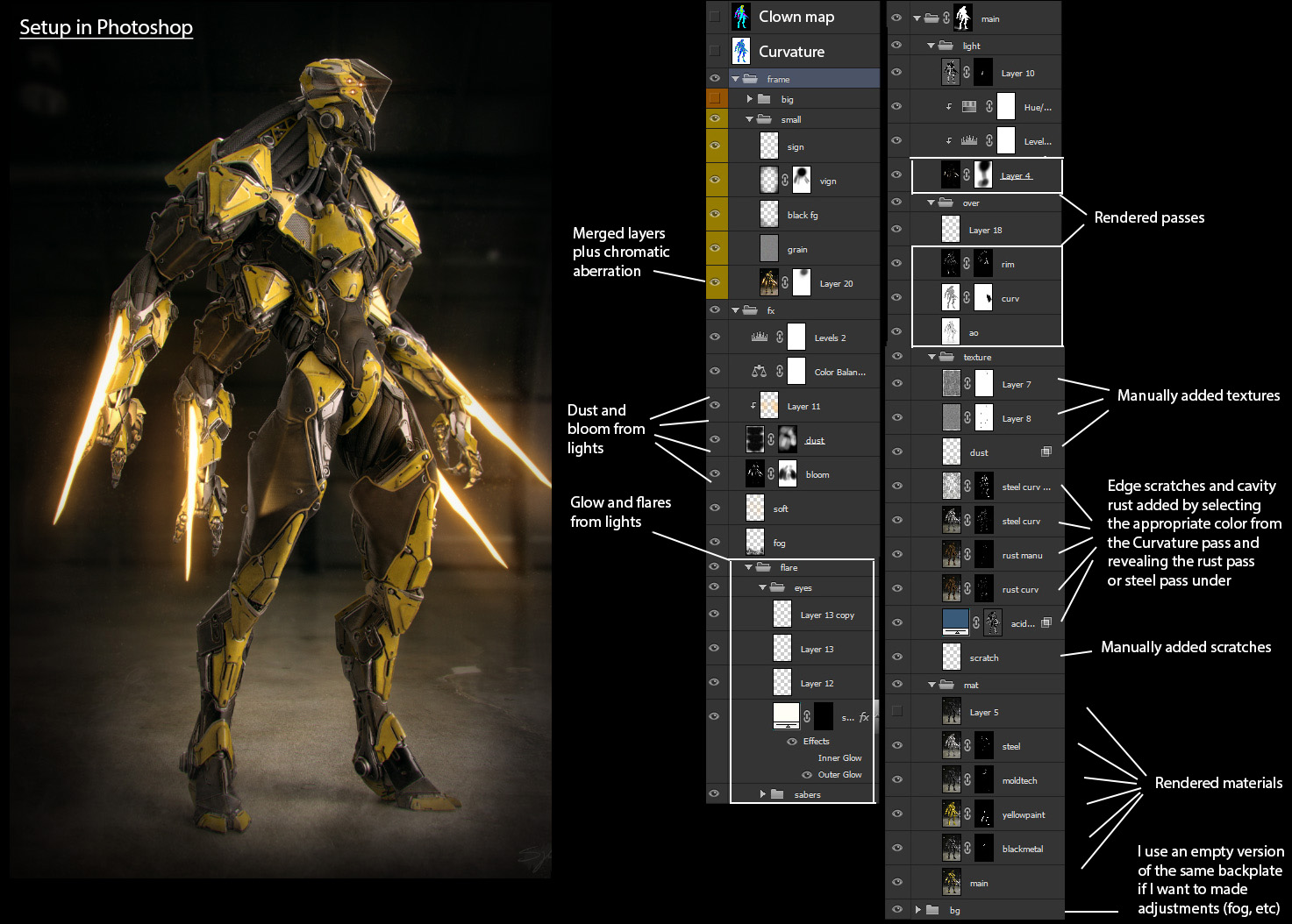Click the Color Balance scales icon
This screenshot has width=1292, height=924.
tap(760, 371)
